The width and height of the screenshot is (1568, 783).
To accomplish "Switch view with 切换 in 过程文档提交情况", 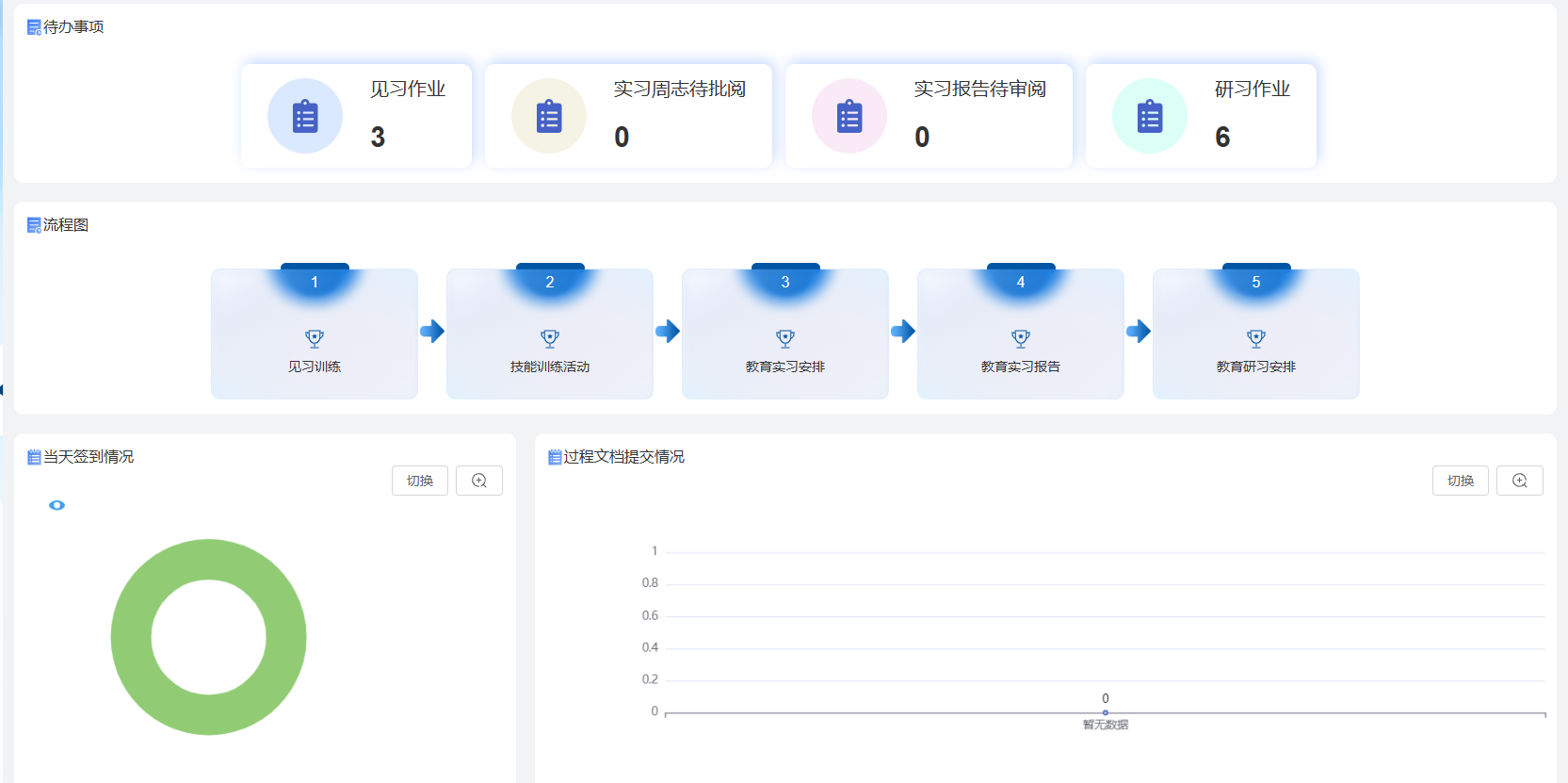I will tap(1461, 481).
